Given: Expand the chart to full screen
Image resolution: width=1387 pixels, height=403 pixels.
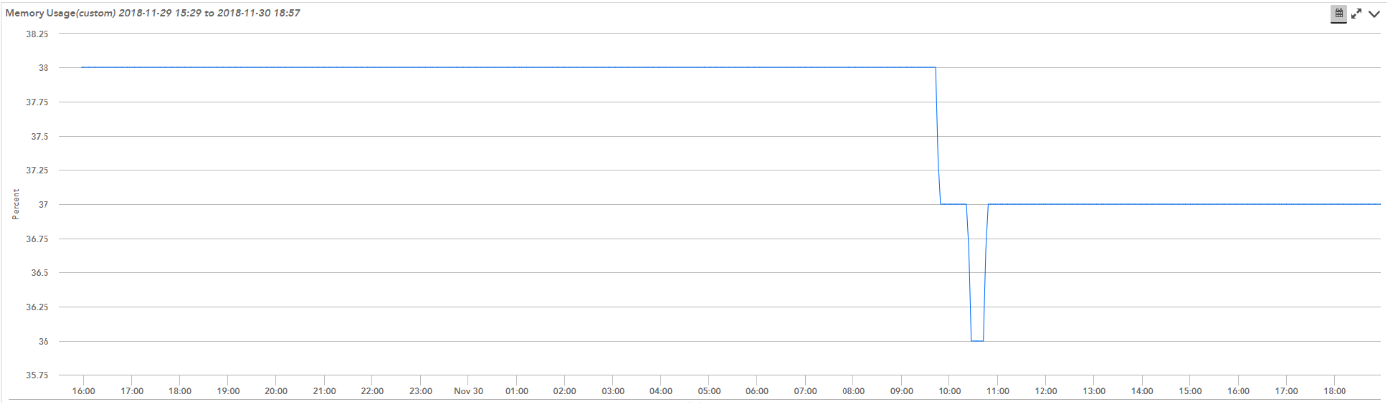Looking at the screenshot, I should tap(1357, 14).
